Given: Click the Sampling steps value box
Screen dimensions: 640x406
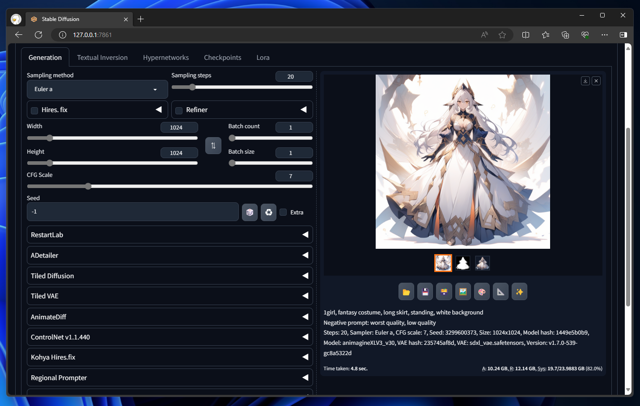Looking at the screenshot, I should coord(294,77).
